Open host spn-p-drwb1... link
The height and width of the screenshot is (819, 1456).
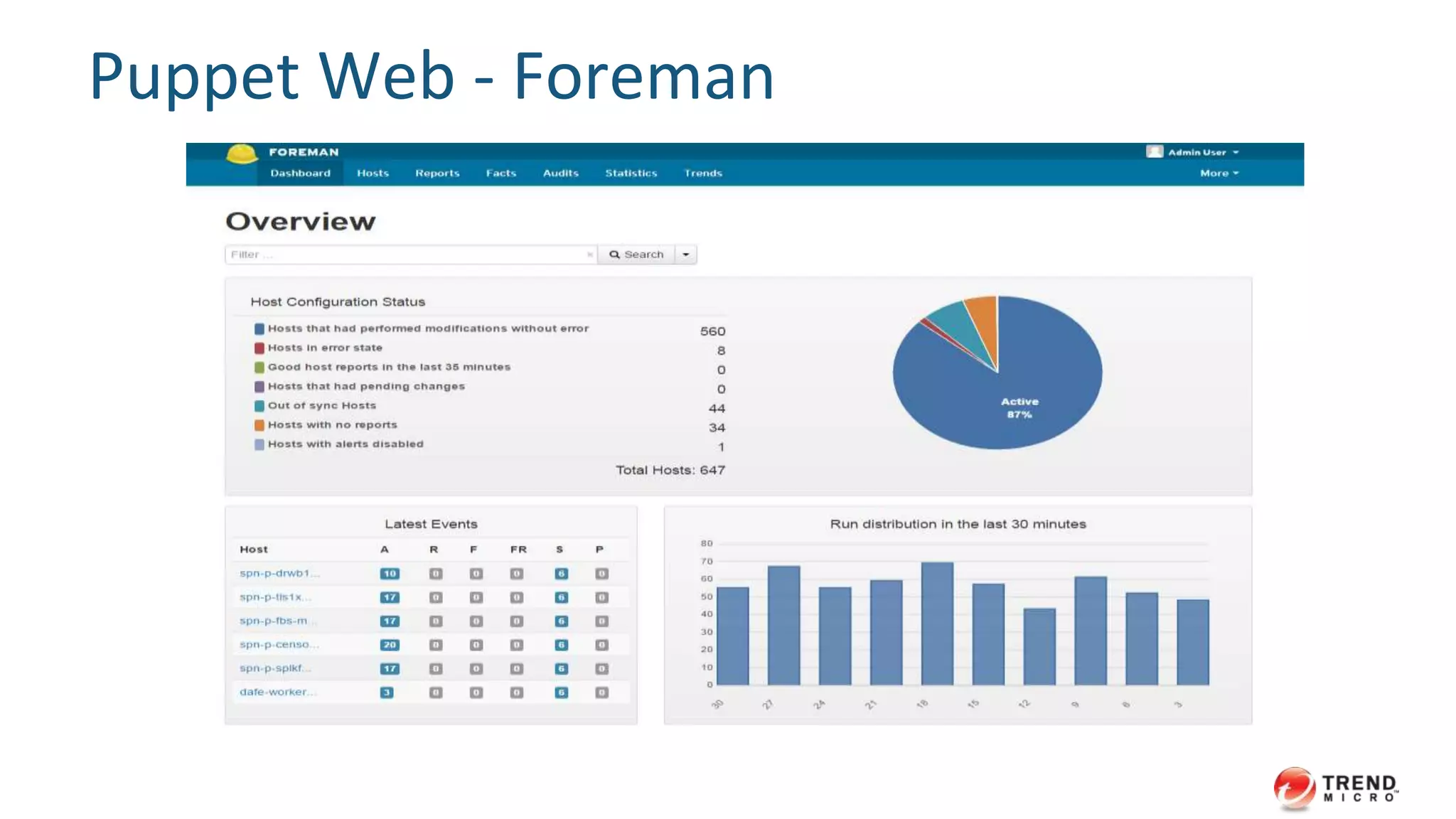[279, 573]
